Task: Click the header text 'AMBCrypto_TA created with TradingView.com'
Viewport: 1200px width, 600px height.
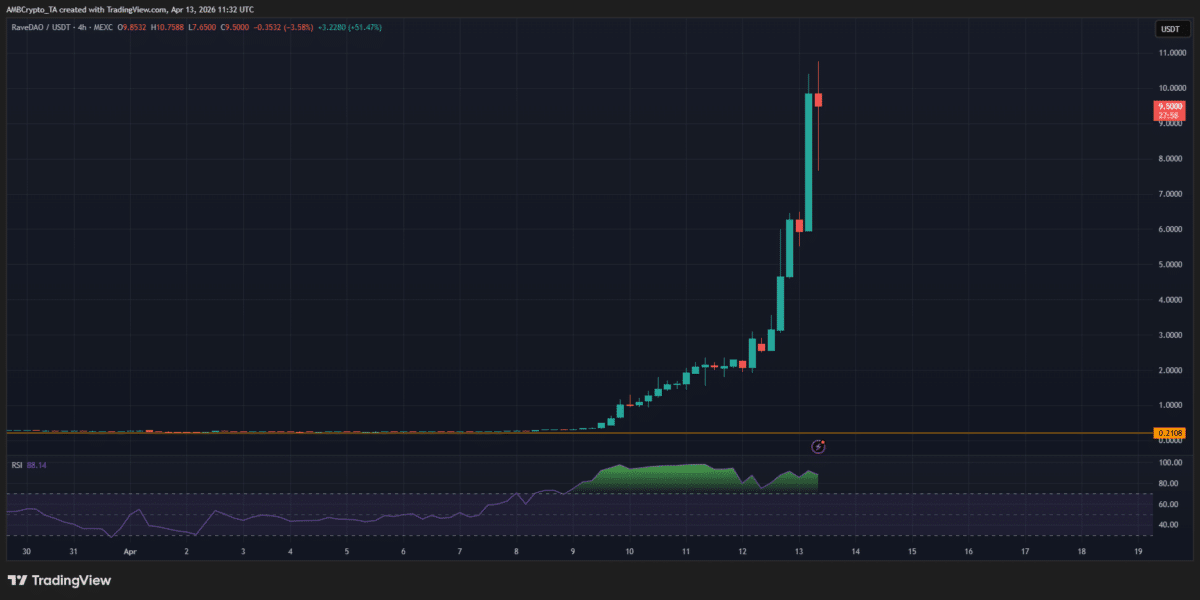Action: [86, 8]
